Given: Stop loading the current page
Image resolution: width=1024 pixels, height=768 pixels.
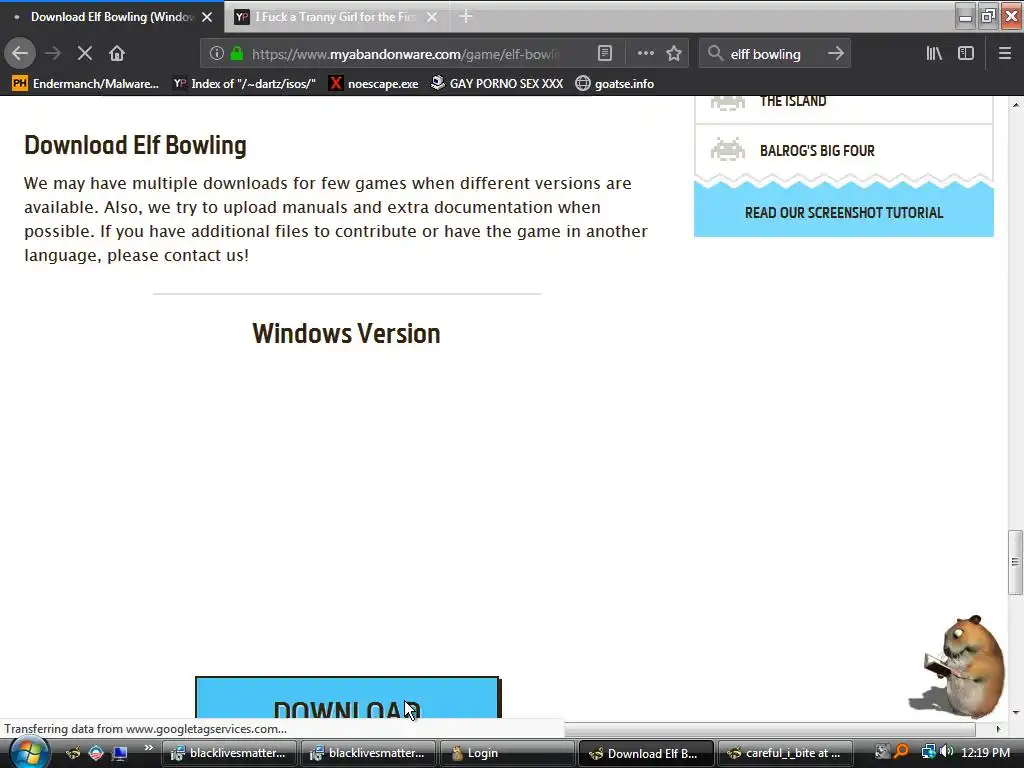Looking at the screenshot, I should 85,53.
